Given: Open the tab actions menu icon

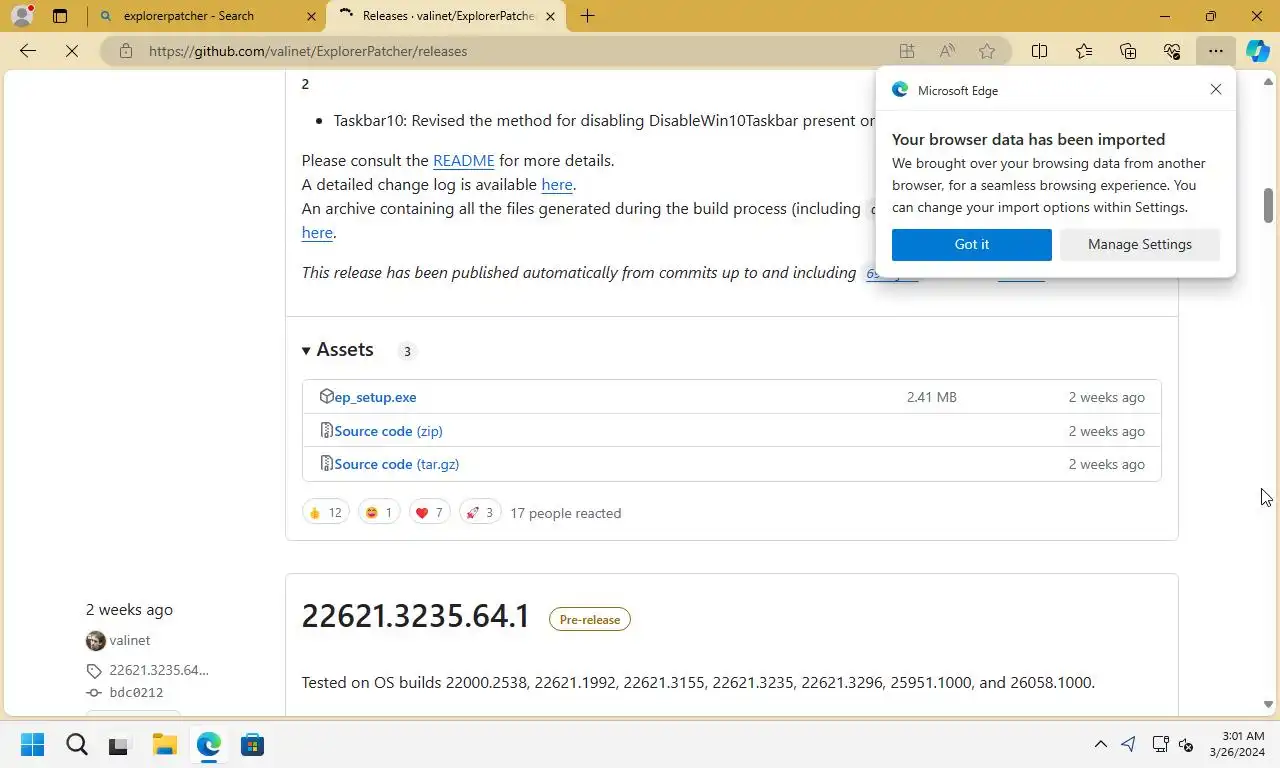Looking at the screenshot, I should pos(60,16).
